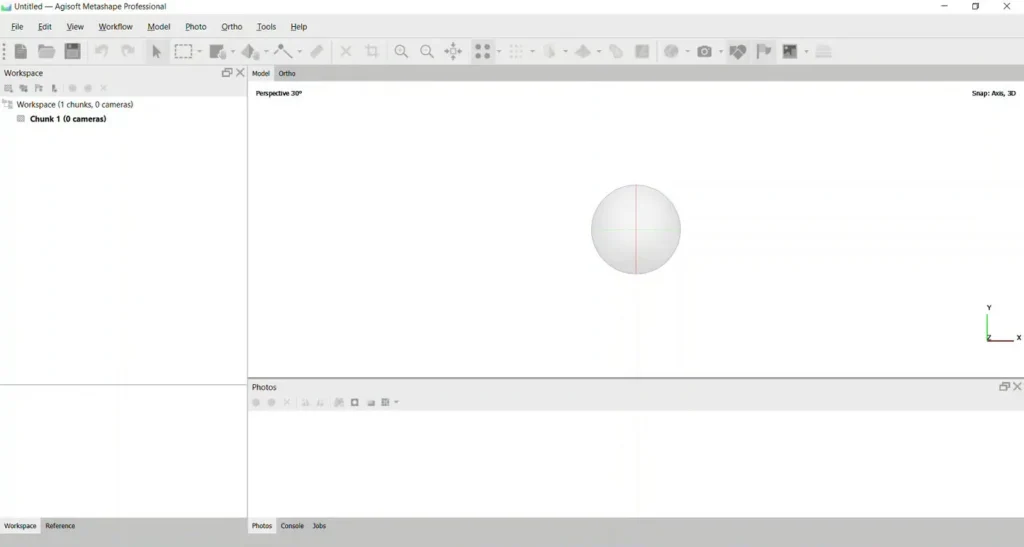Open the File menu
1024x547 pixels.
(x=17, y=27)
